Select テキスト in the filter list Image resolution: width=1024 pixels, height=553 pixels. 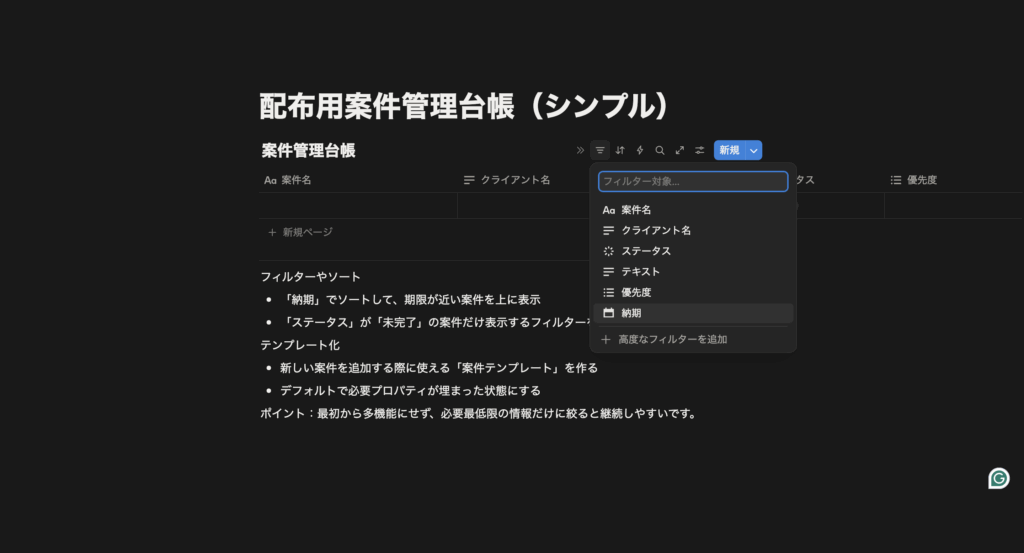point(640,271)
